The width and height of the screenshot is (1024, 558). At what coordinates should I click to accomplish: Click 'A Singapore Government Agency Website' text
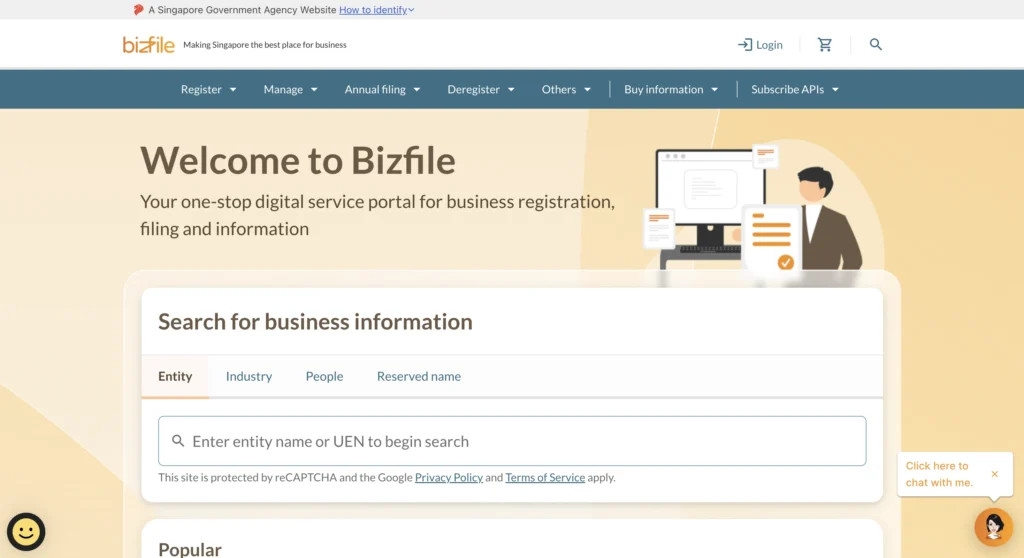click(242, 10)
